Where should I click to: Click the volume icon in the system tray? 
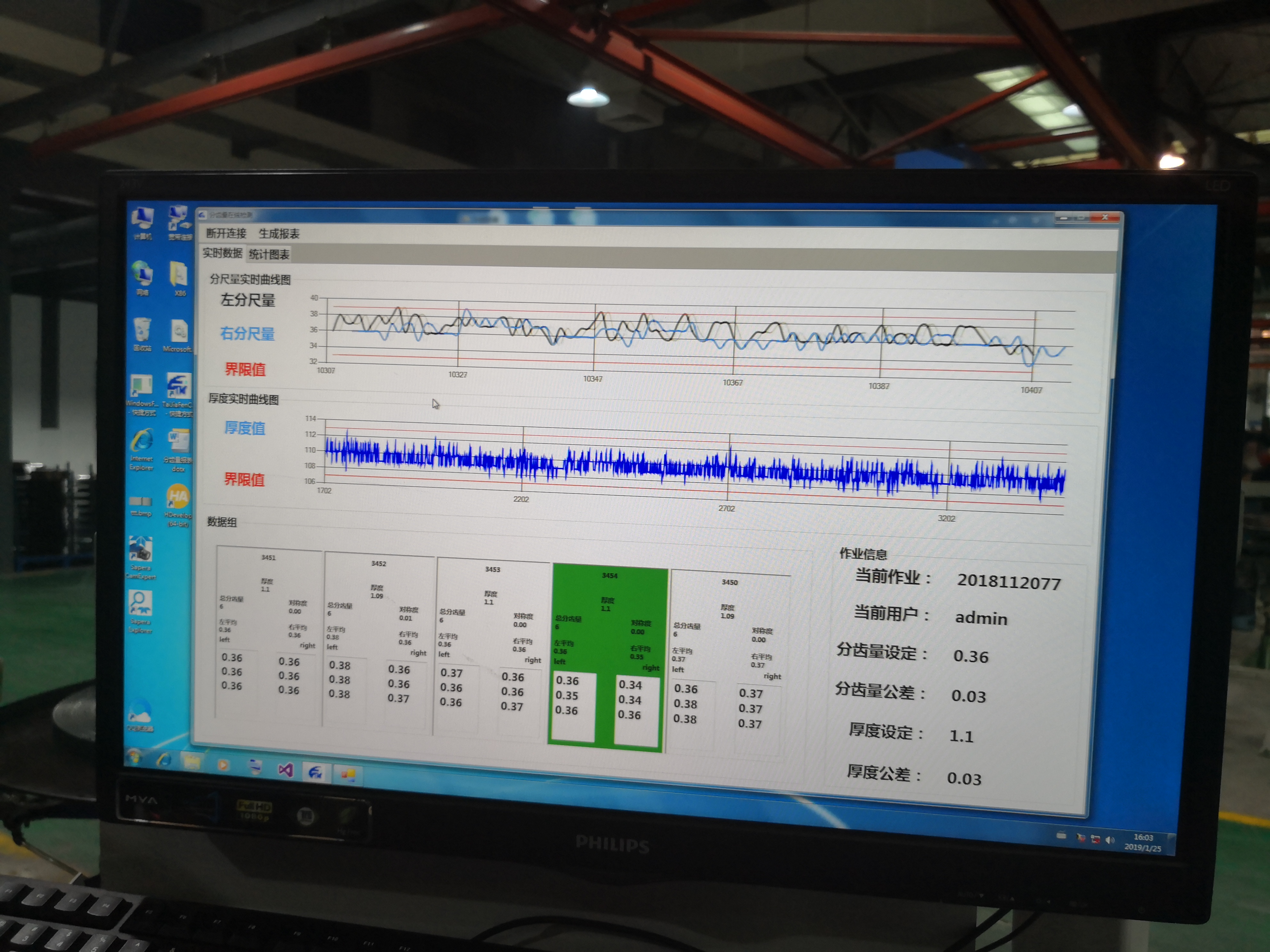tap(1110, 840)
